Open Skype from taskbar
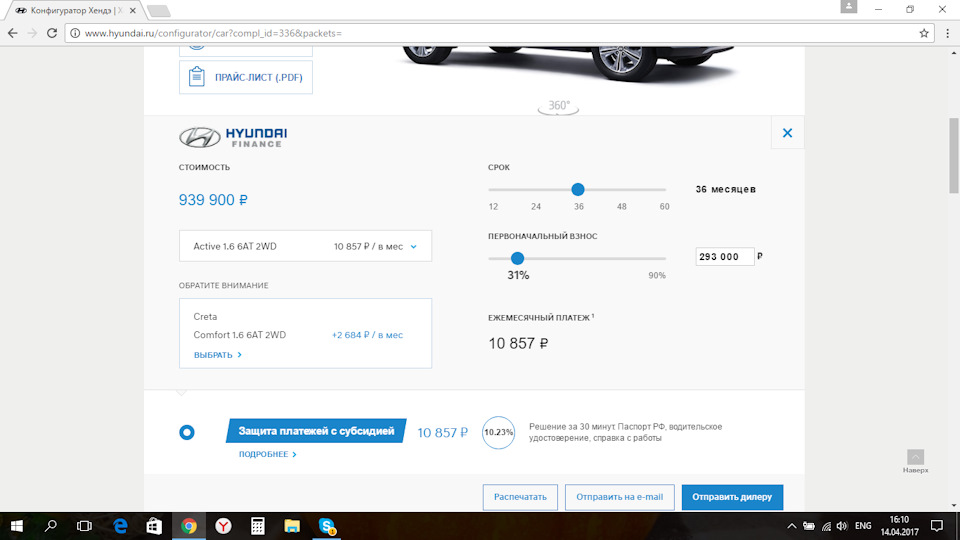 (x=327, y=526)
